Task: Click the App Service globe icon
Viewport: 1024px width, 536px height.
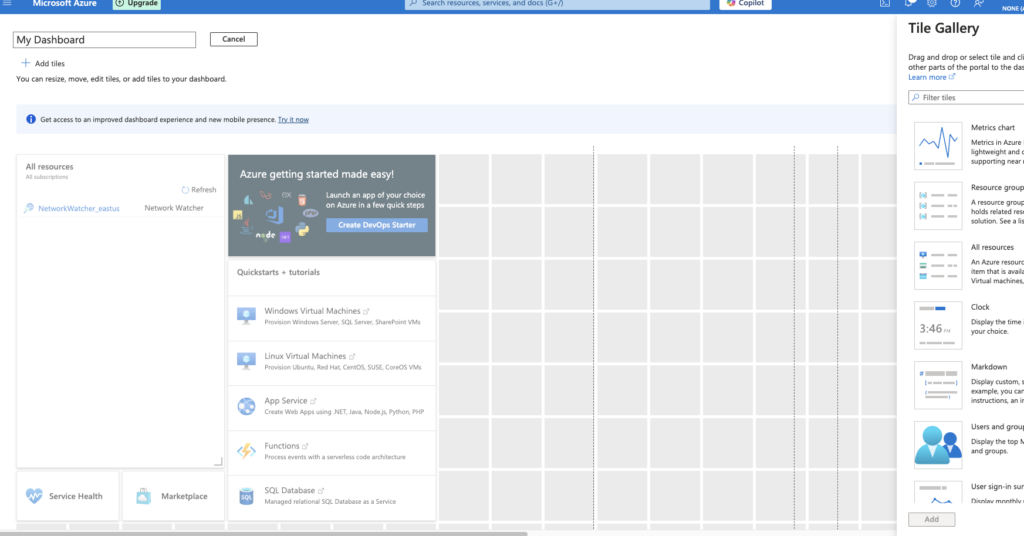Action: click(246, 406)
